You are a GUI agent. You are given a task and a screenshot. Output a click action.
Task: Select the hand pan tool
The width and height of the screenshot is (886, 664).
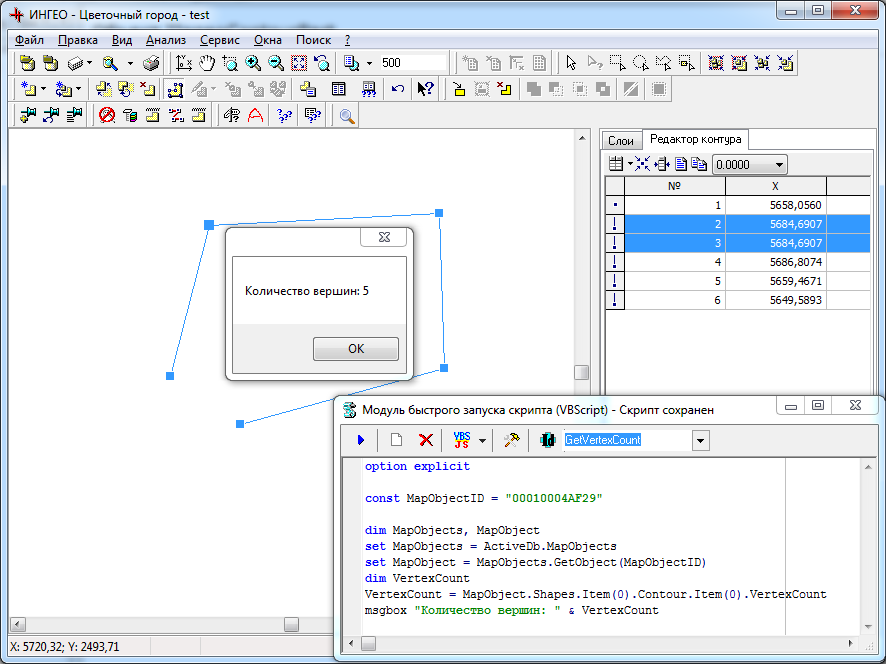207,63
